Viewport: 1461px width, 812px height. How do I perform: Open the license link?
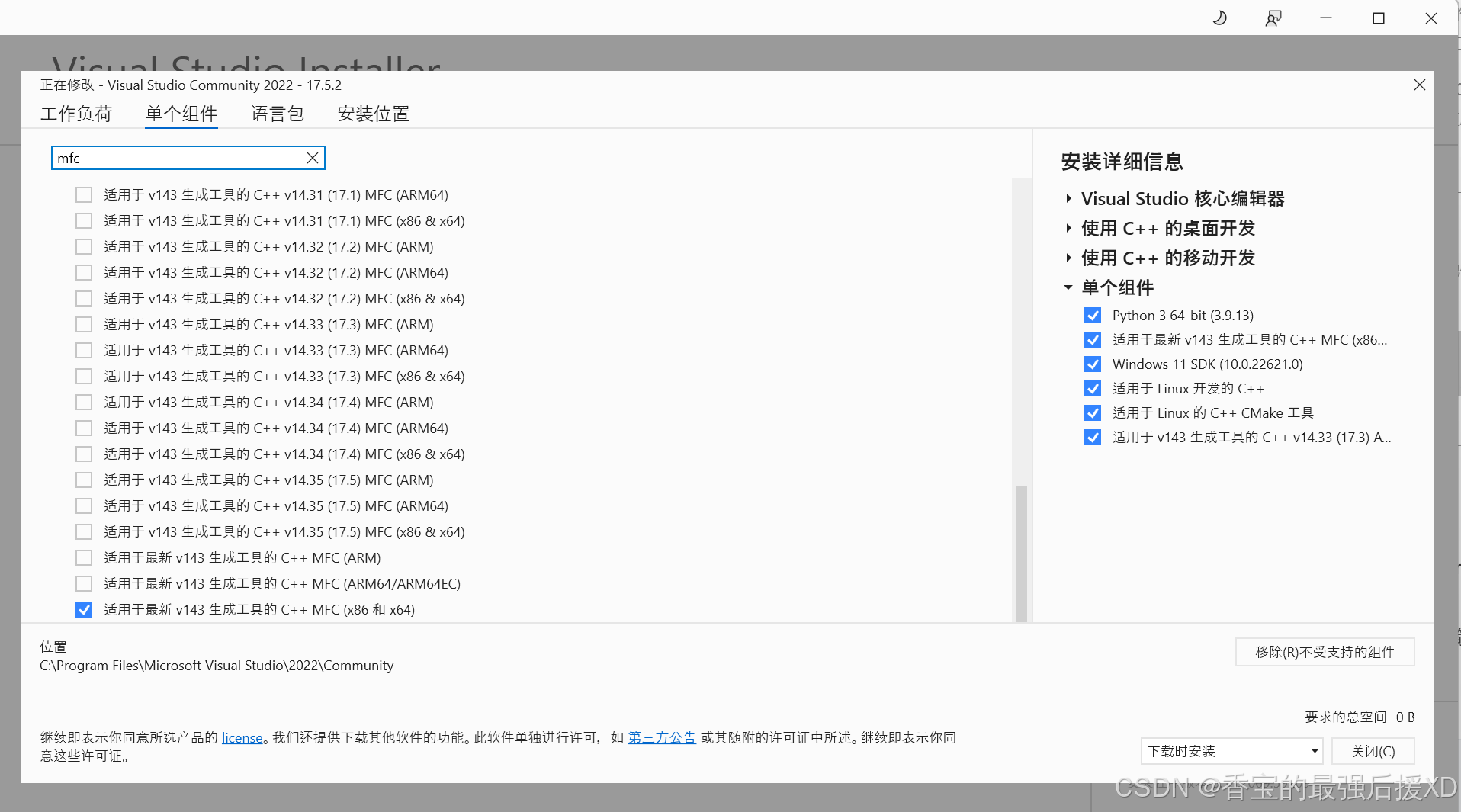coord(242,738)
